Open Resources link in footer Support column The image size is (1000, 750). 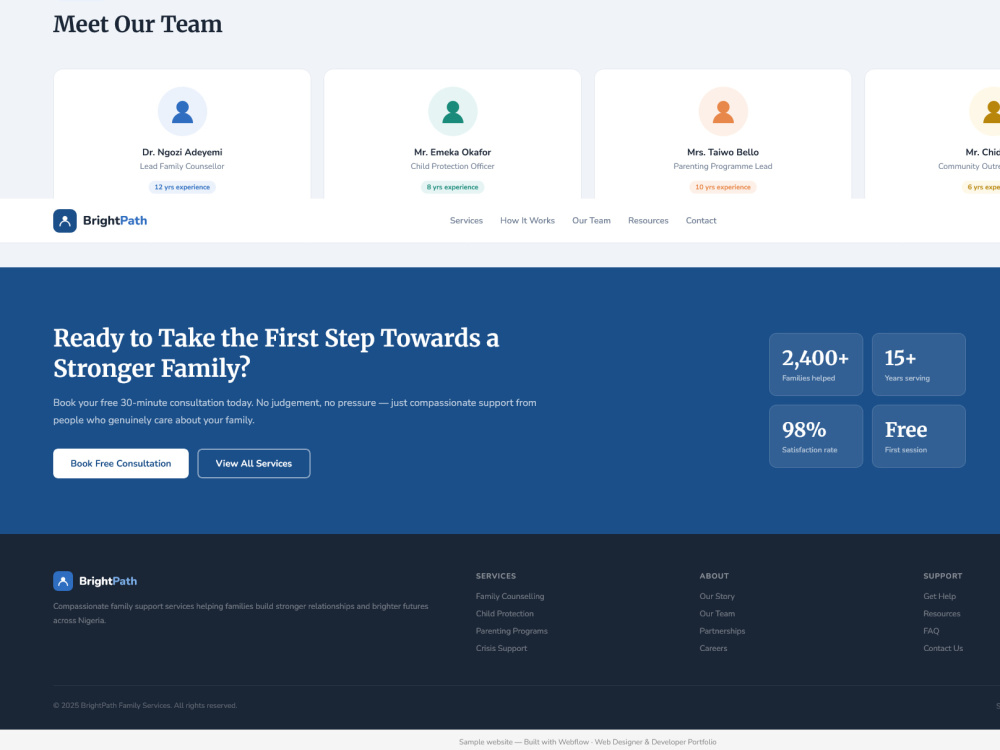pyautogui.click(x=941, y=614)
